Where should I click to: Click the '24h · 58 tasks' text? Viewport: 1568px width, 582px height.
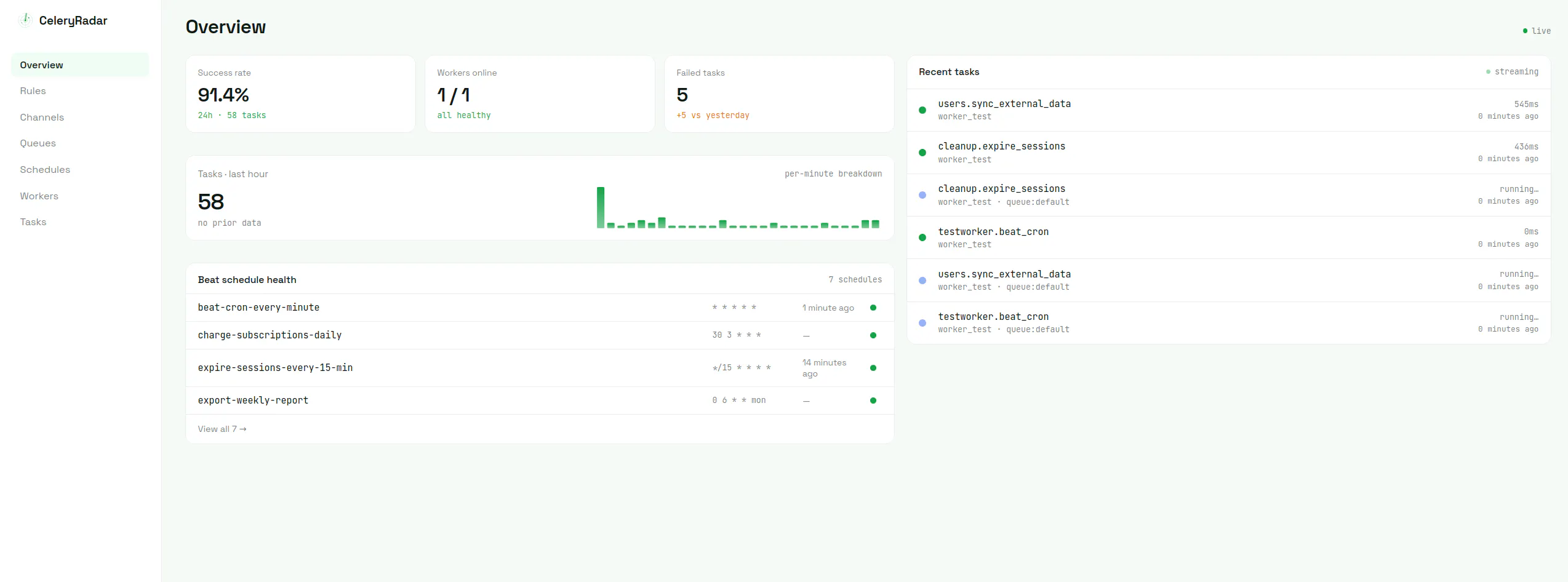pyautogui.click(x=232, y=115)
